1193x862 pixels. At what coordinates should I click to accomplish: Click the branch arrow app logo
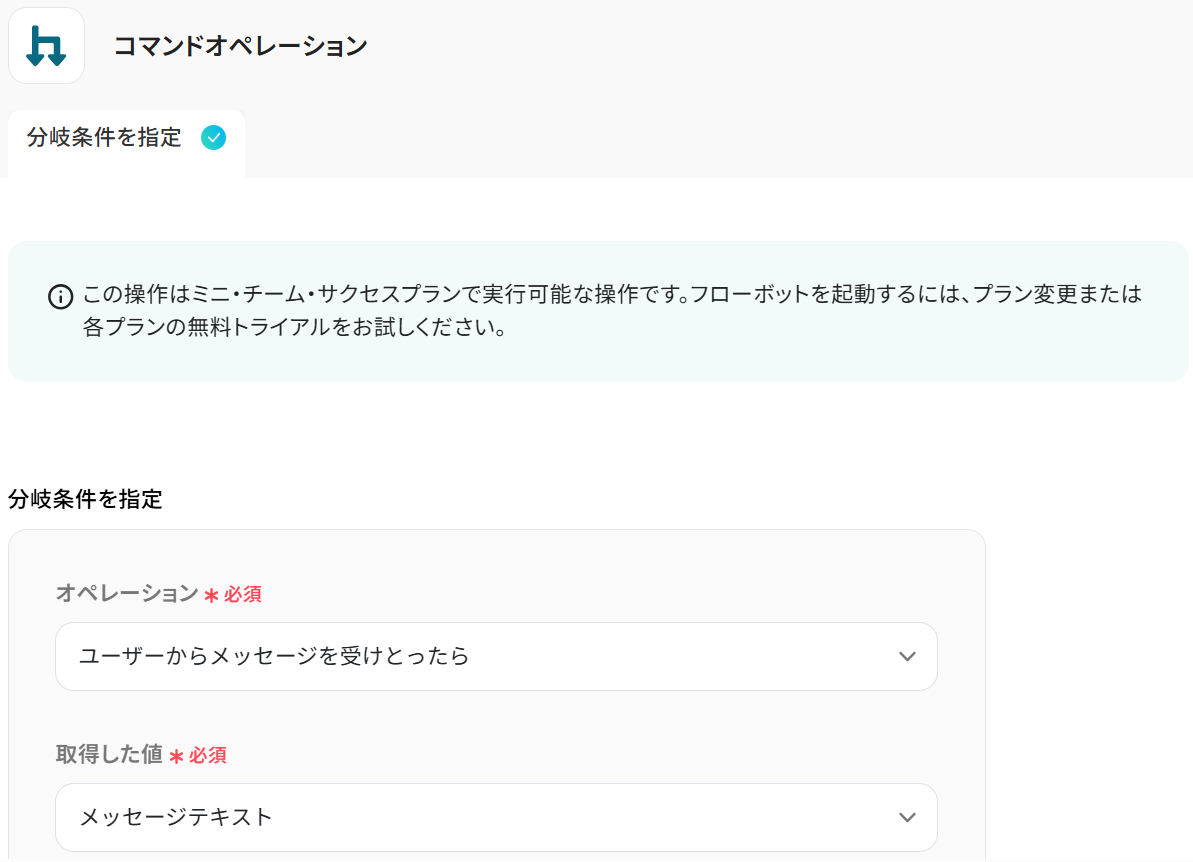tap(46, 46)
